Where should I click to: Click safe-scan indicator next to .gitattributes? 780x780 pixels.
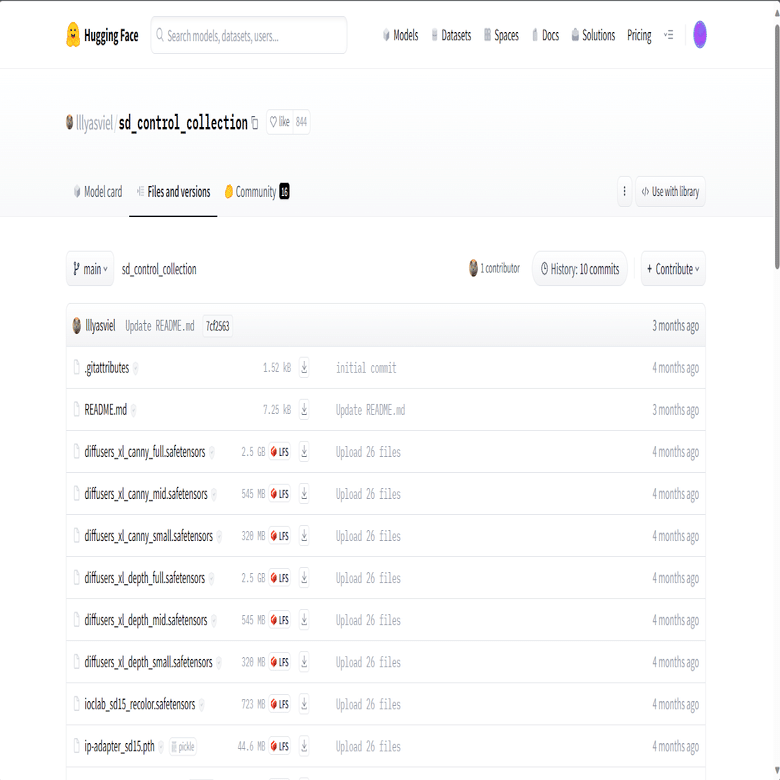pyautogui.click(x=135, y=369)
